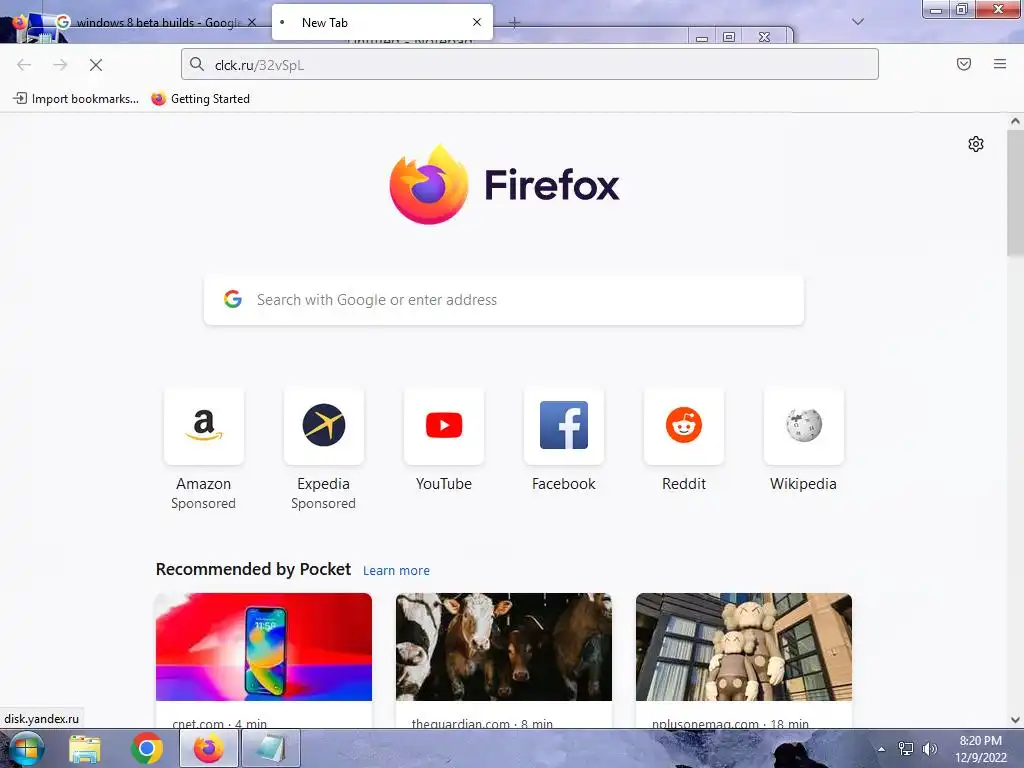Image resolution: width=1024 pixels, height=768 pixels.
Task: Open the Notepad taskbar button
Action: pos(270,748)
